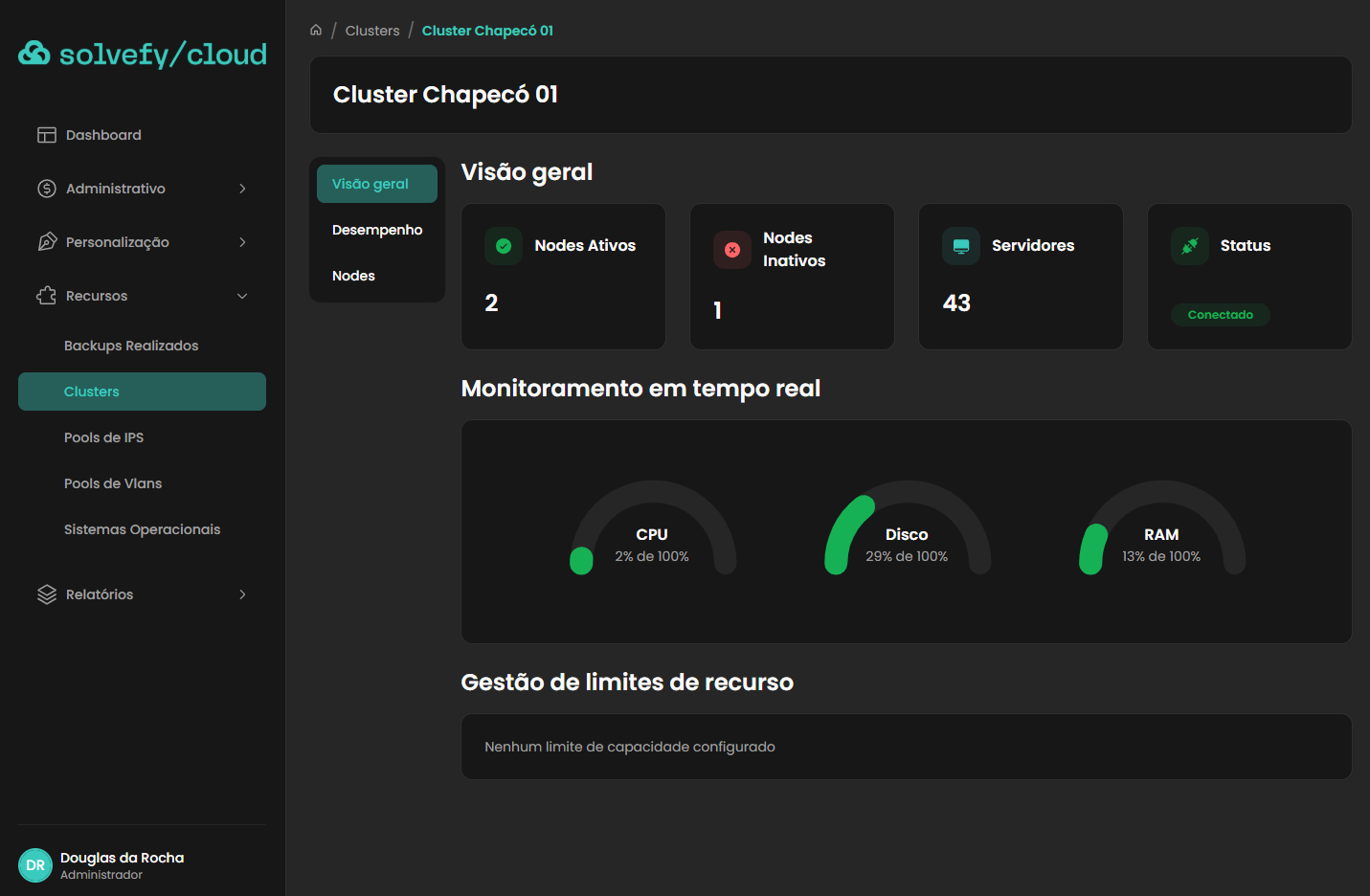Click the home breadcrumb icon
This screenshot has width=1370, height=896.
click(316, 30)
